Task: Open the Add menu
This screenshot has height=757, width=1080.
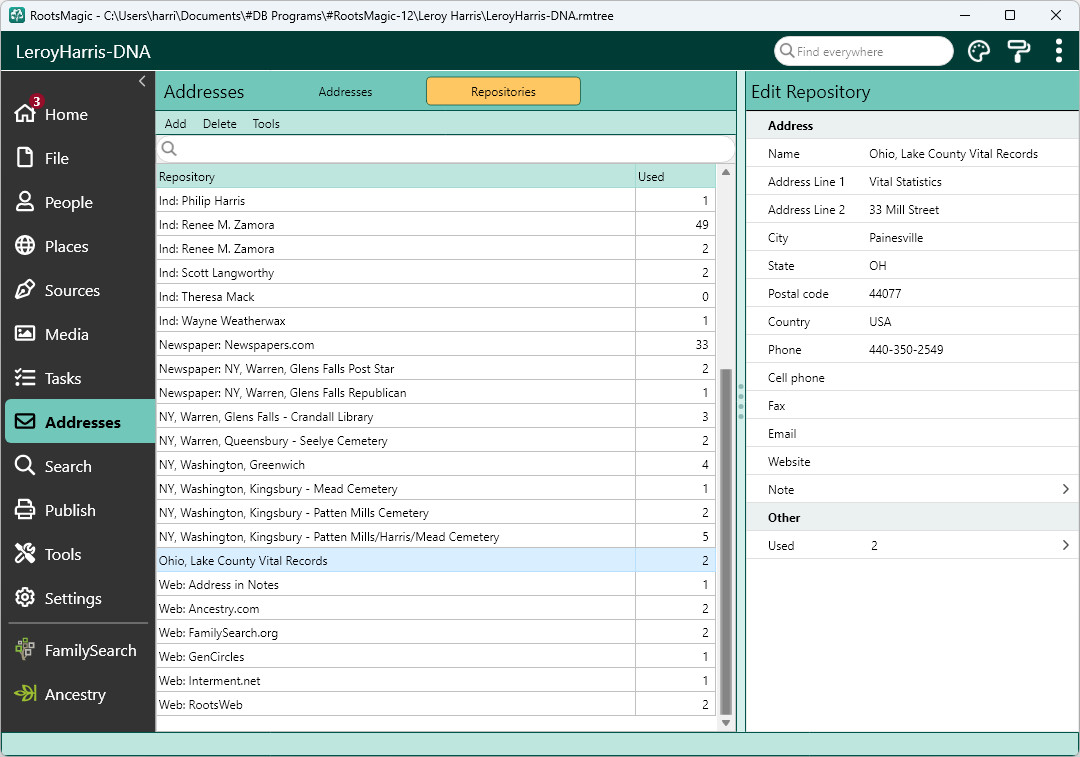Action: point(176,123)
